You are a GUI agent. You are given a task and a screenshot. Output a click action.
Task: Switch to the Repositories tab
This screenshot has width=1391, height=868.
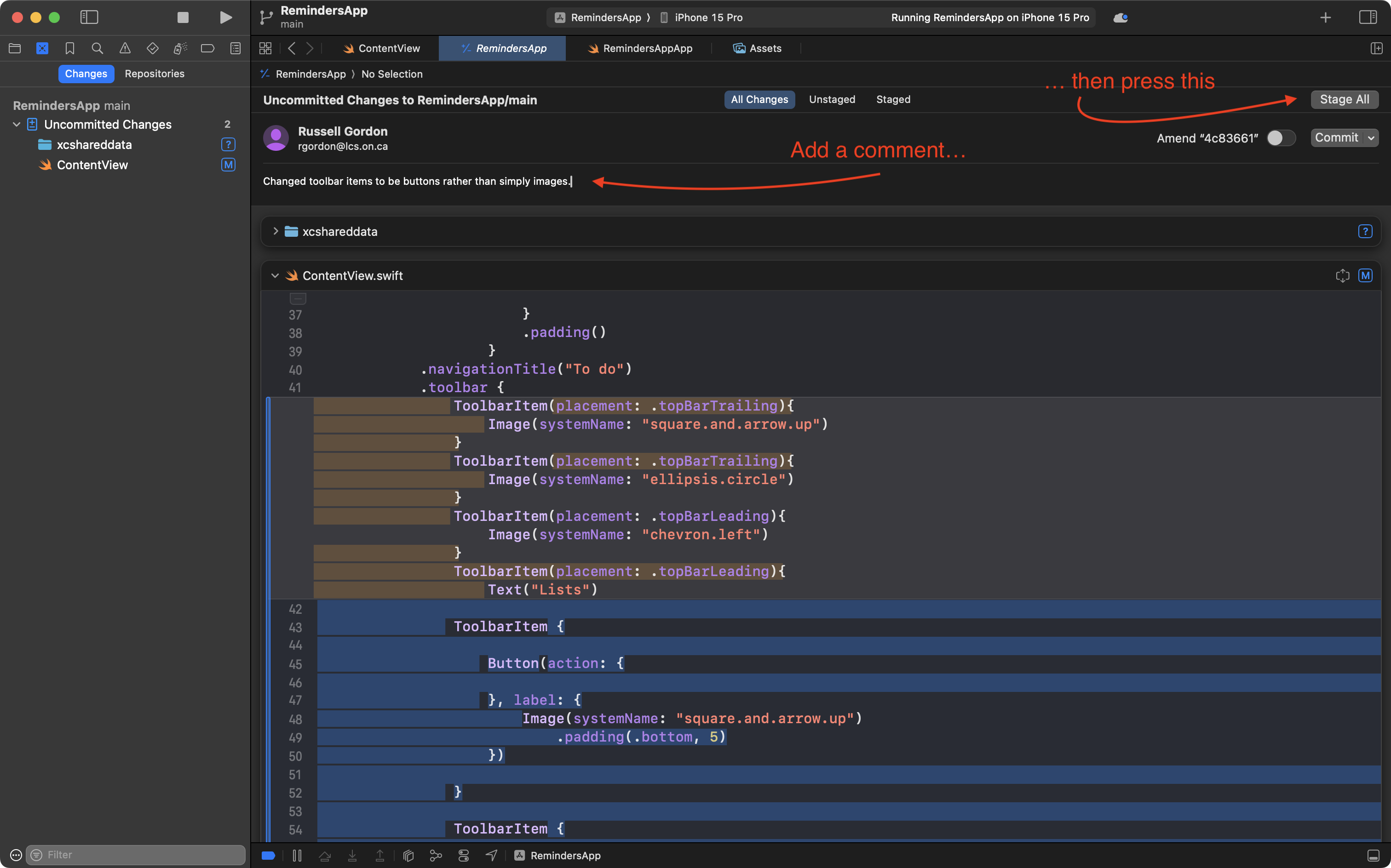(x=155, y=74)
